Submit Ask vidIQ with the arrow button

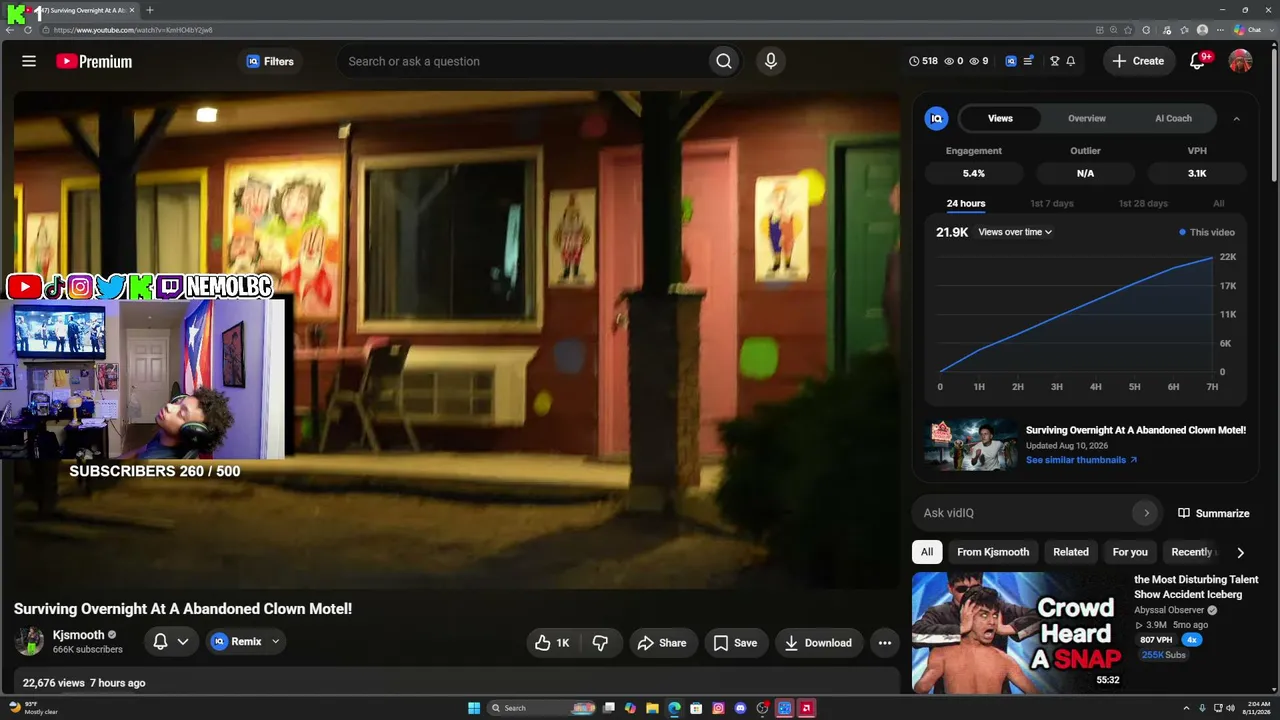click(1146, 513)
